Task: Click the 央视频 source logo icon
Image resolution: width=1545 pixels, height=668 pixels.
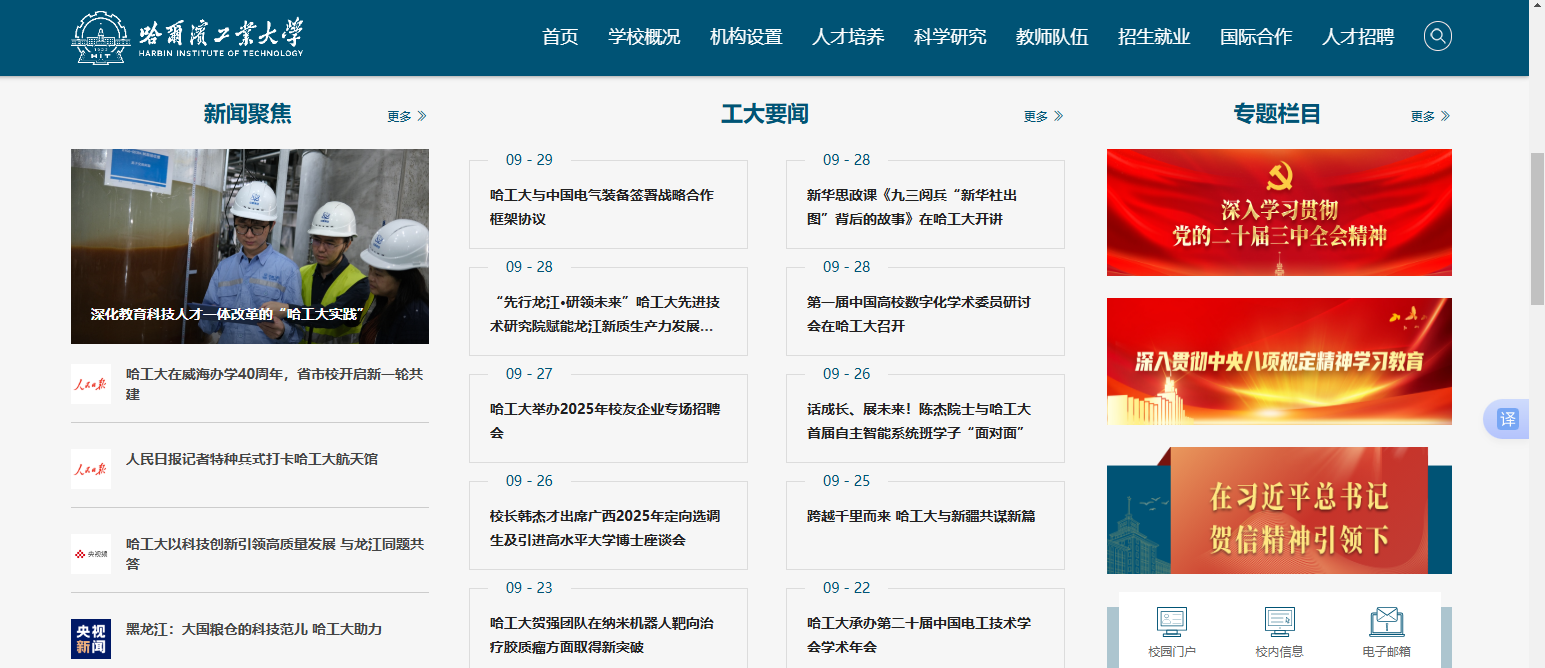Action: click(x=91, y=554)
